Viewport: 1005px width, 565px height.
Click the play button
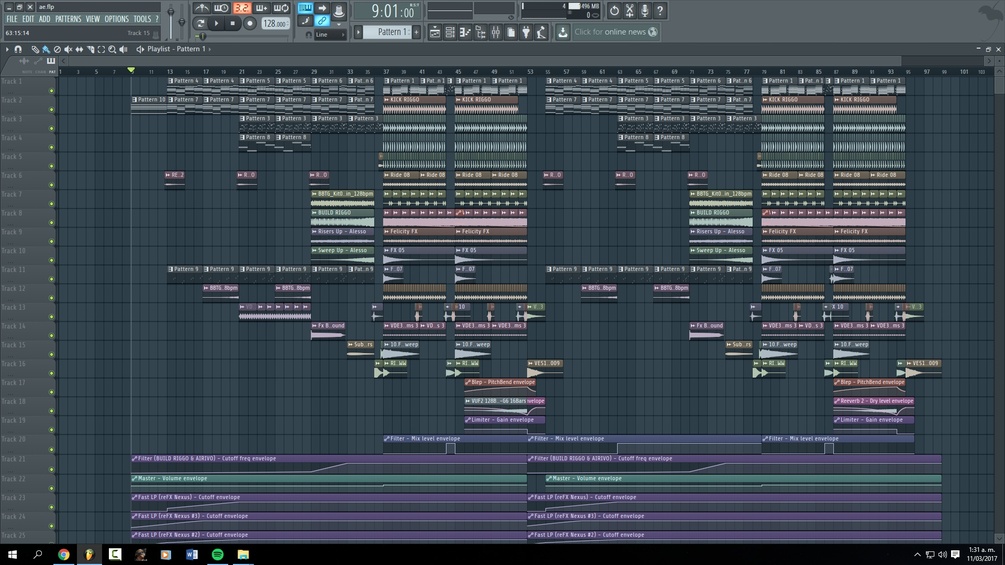point(217,24)
